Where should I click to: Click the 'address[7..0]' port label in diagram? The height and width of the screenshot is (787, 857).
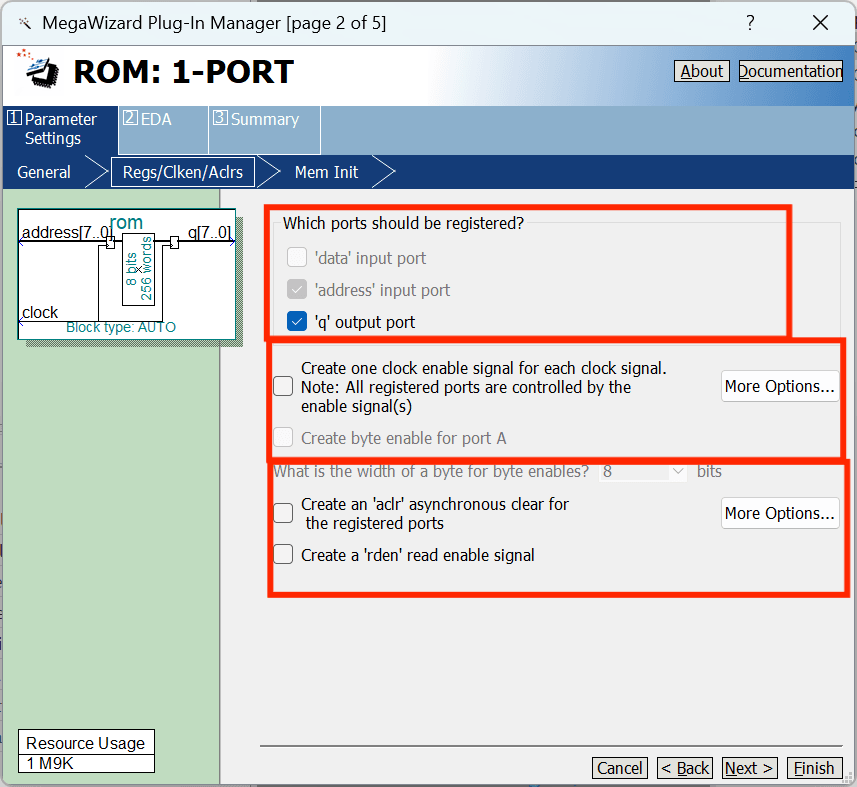(67, 232)
